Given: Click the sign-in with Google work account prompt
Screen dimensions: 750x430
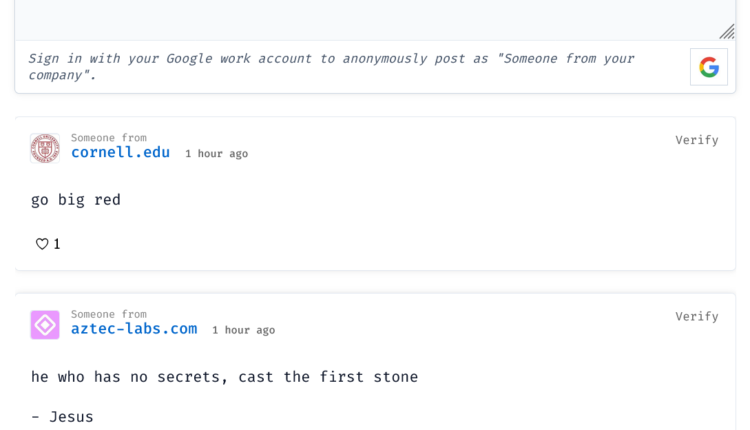Looking at the screenshot, I should [x=330, y=66].
